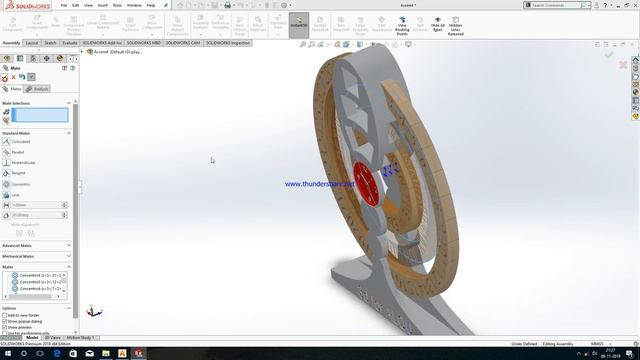
Task: Click the Undo arrow in Mate panel
Action: (22, 77)
